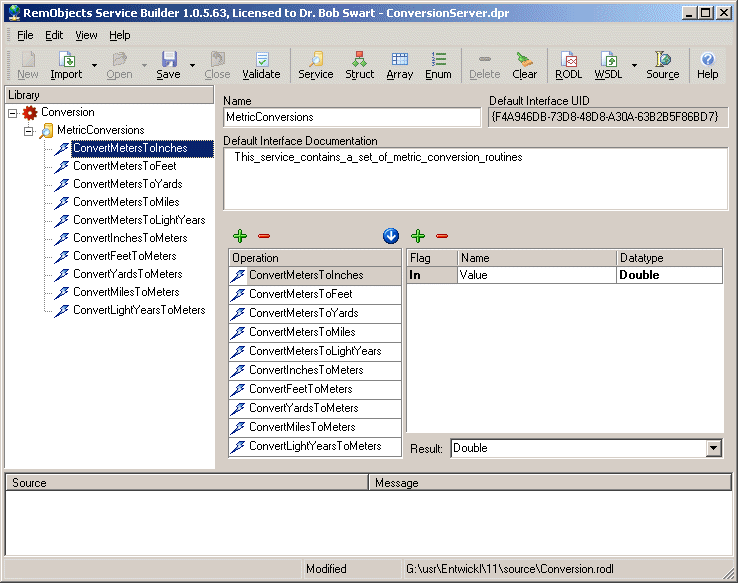Click the WSDL toolbar icon
738x583 pixels.
click(x=608, y=65)
